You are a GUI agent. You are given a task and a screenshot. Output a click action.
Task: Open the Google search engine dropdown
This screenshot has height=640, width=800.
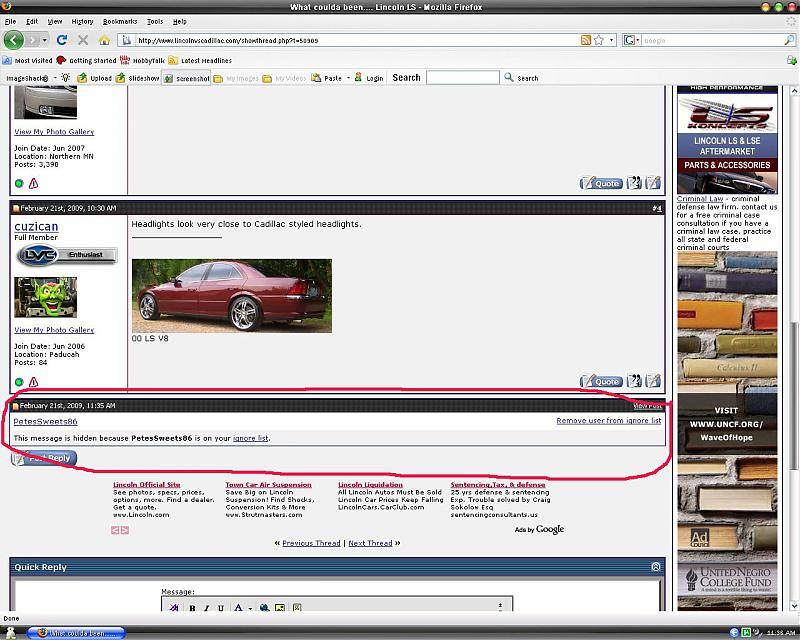click(632, 40)
